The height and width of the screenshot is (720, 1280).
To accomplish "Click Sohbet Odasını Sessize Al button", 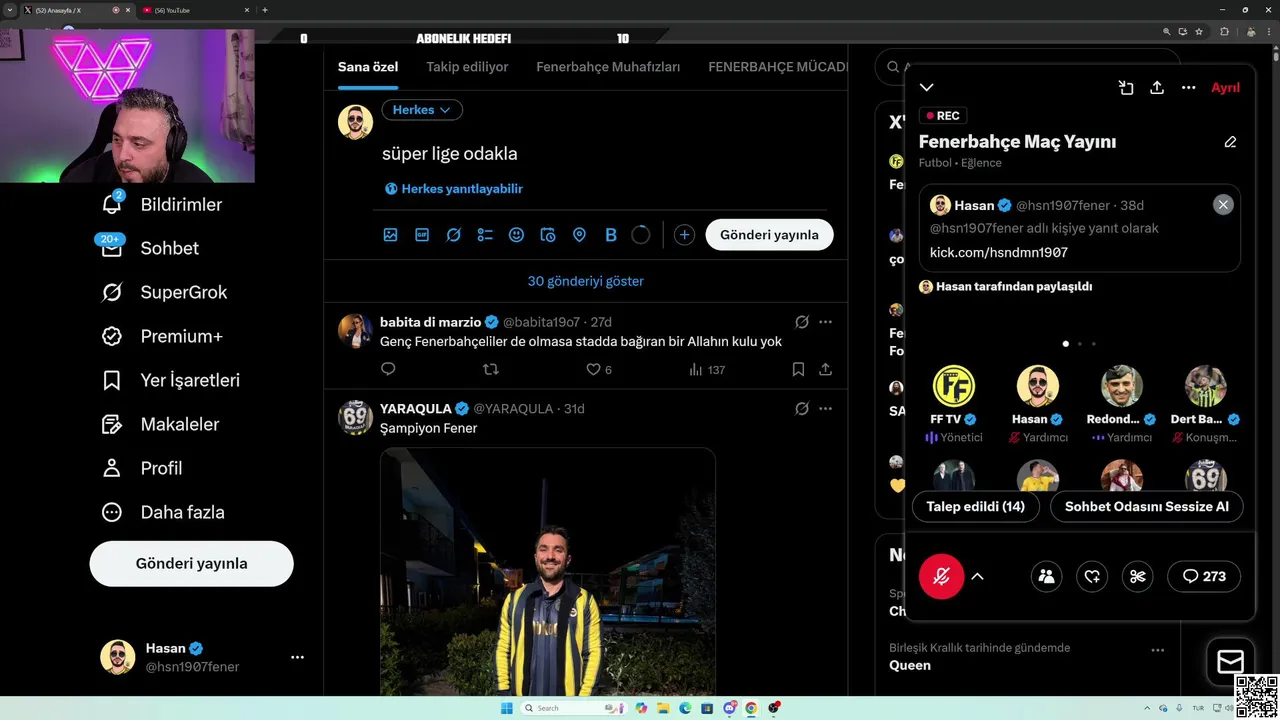I will coord(1146,507).
